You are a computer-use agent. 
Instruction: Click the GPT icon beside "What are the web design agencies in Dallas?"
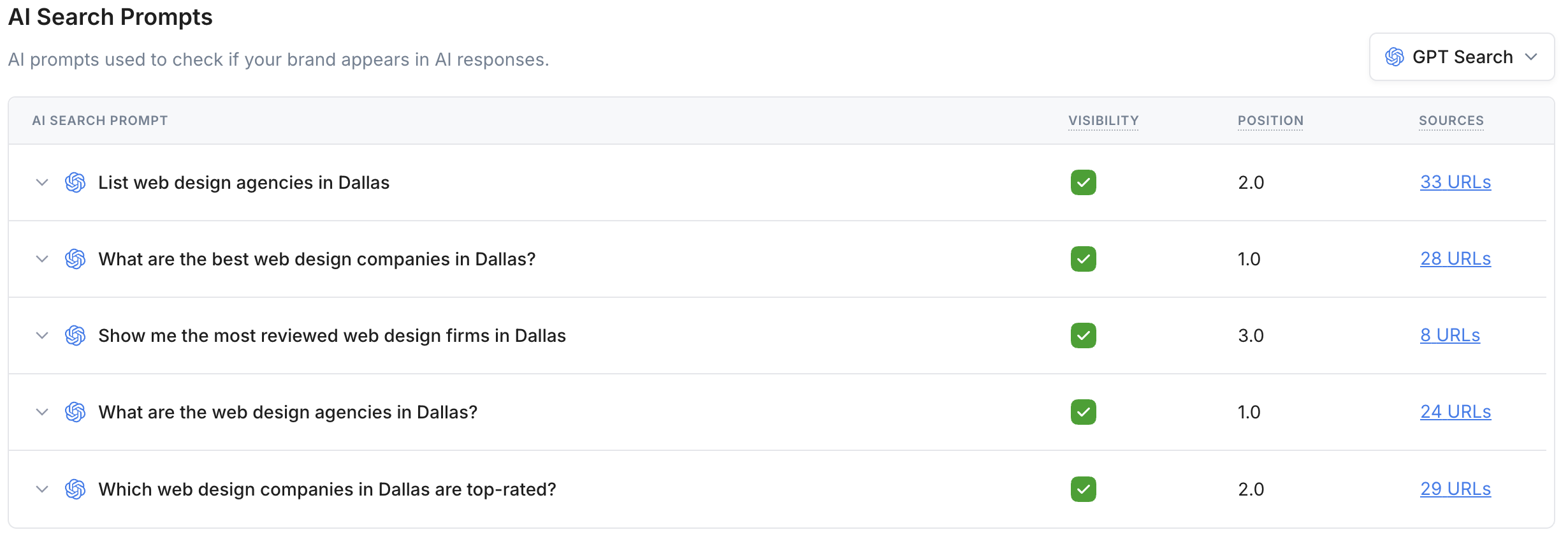click(75, 413)
